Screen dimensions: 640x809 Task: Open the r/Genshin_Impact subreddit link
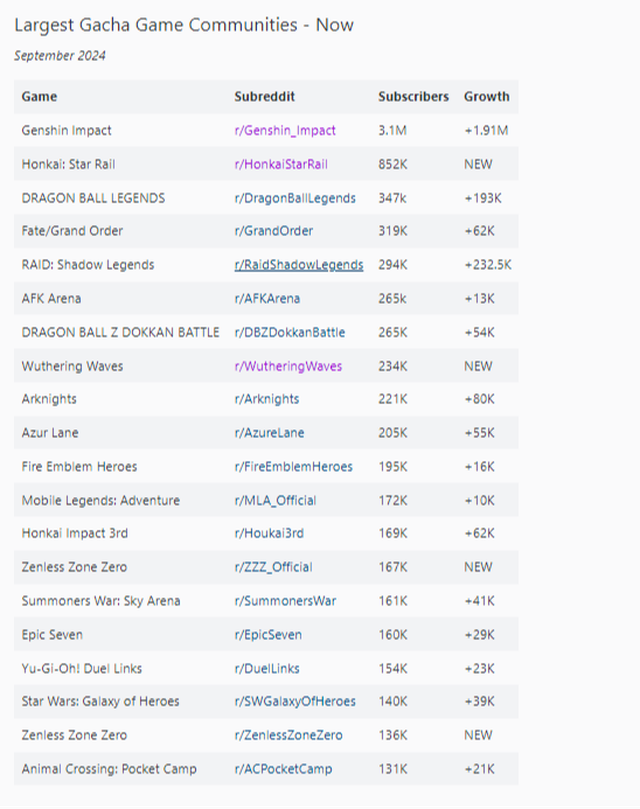(285, 130)
